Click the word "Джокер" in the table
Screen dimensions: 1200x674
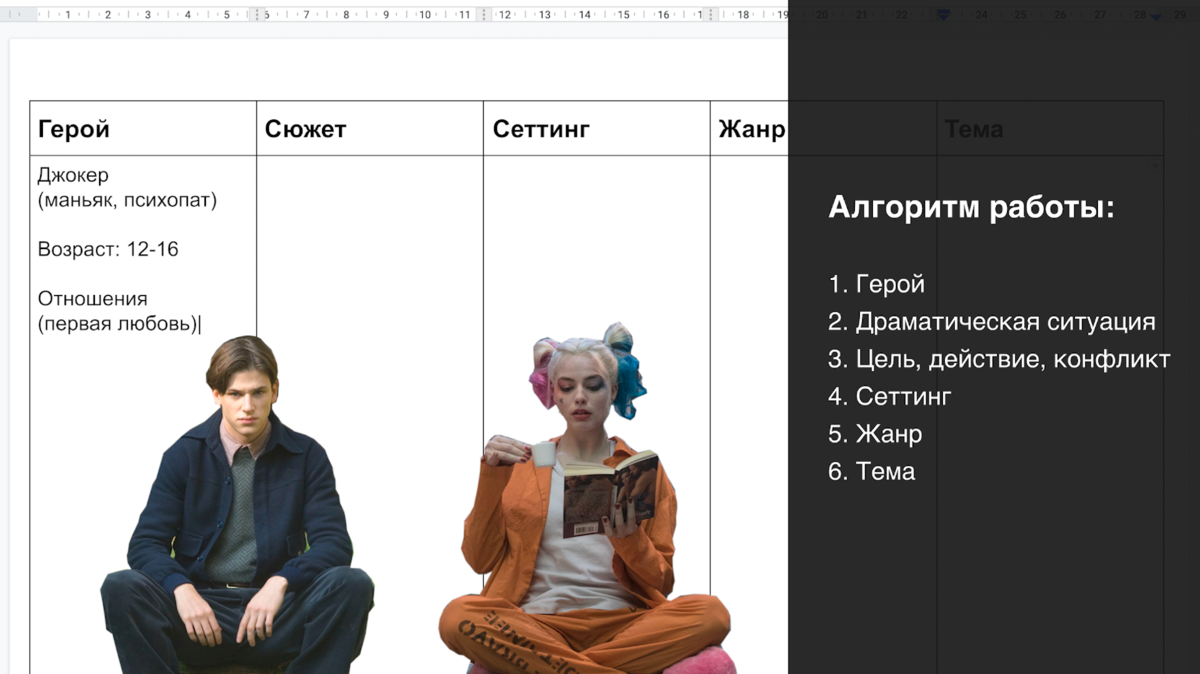[x=73, y=176]
